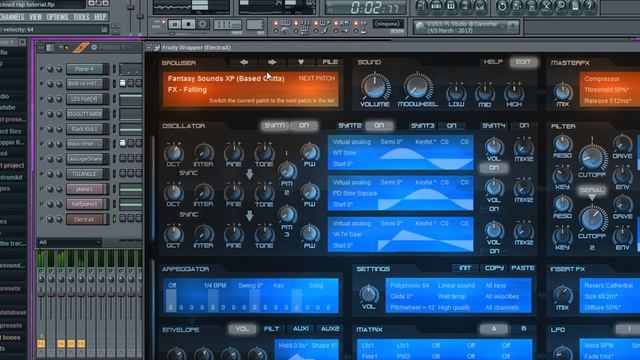This screenshot has height=360, width=640.
Task: Click the settings INIT button
Action: [465, 268]
